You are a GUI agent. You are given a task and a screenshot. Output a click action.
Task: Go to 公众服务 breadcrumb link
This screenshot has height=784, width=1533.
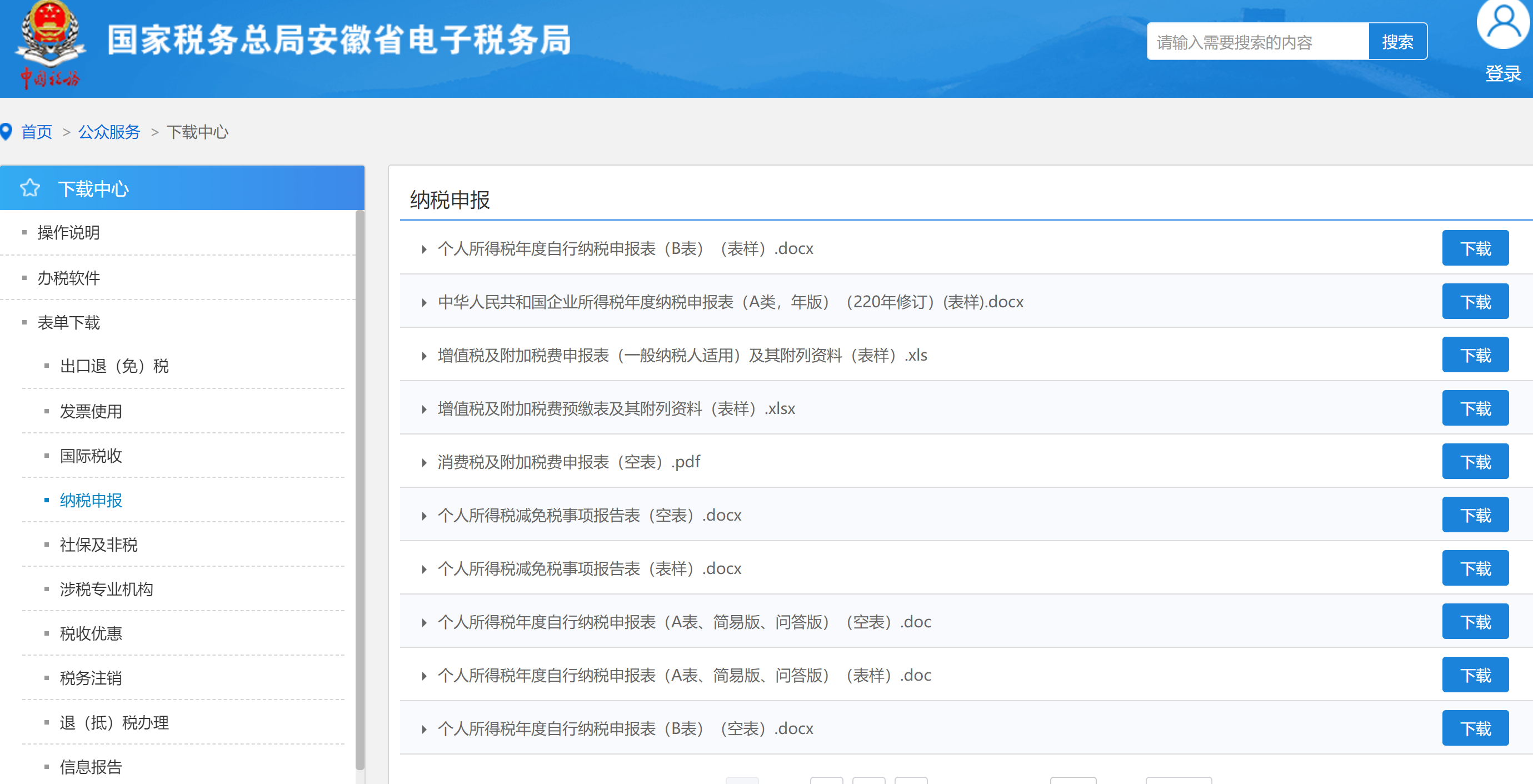109,132
